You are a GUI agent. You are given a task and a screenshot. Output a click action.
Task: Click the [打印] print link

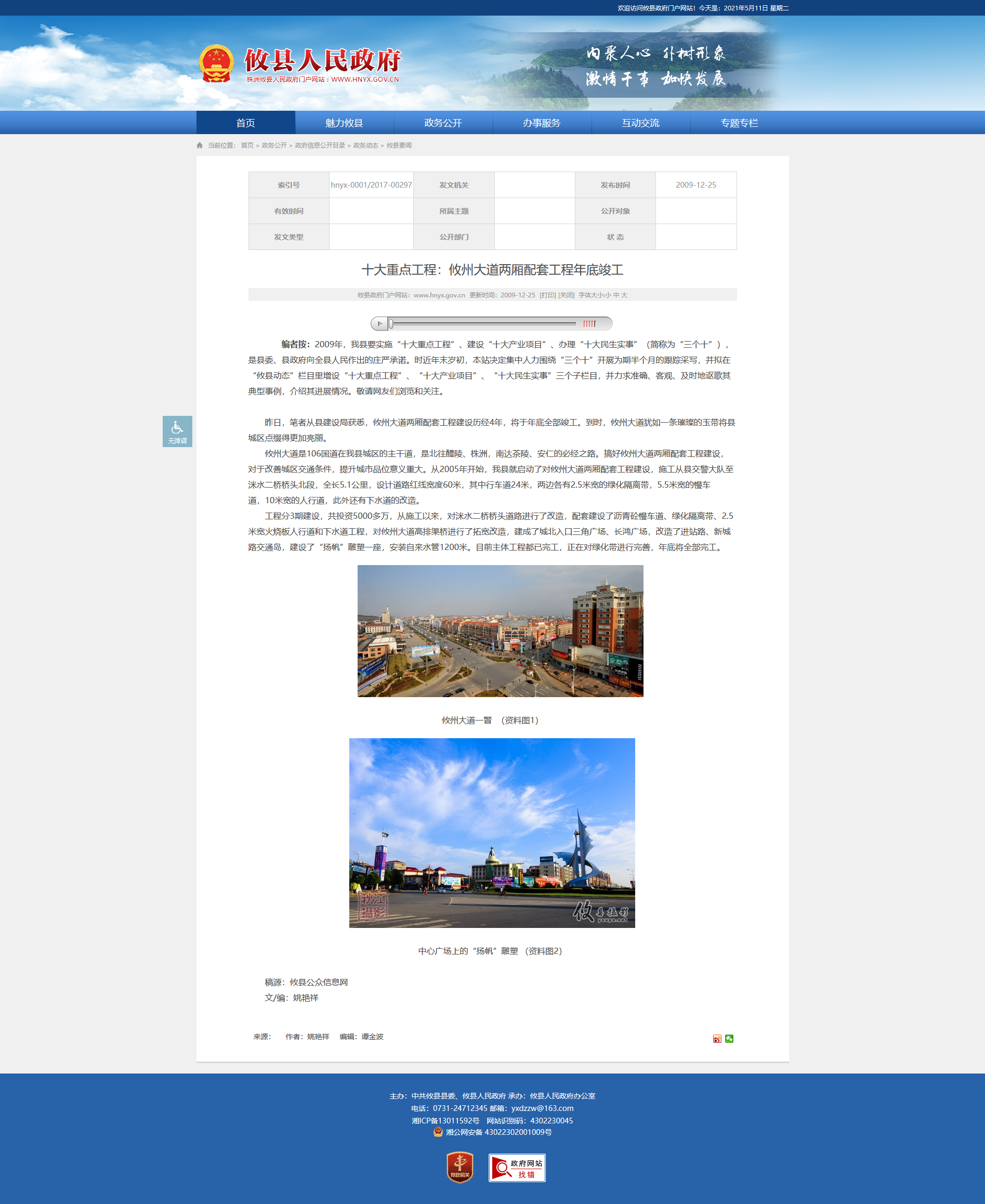547,295
